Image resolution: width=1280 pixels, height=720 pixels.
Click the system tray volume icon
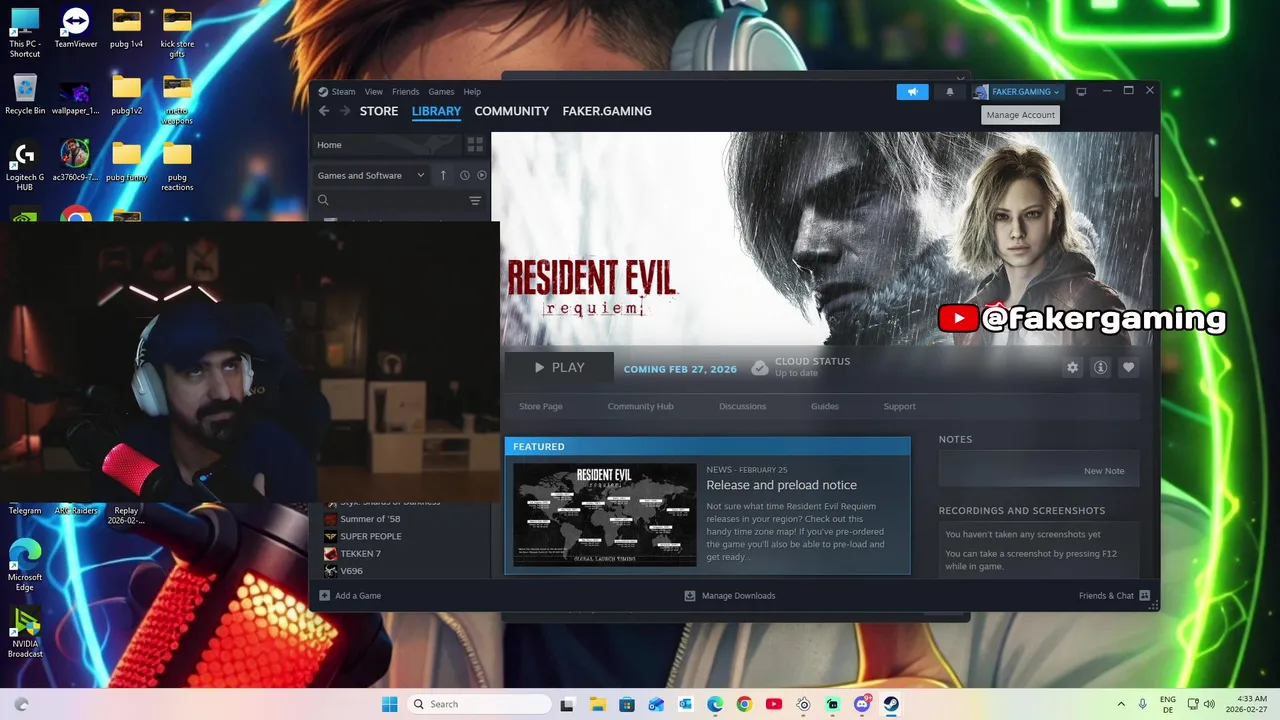pos(1209,704)
